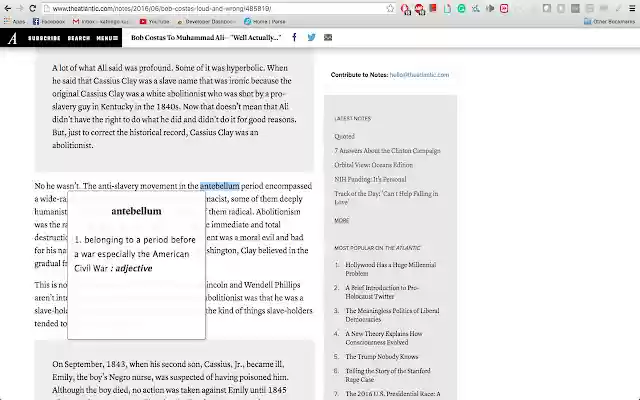
Task: Open the 'Quoted' latest note
Action: pos(344,136)
